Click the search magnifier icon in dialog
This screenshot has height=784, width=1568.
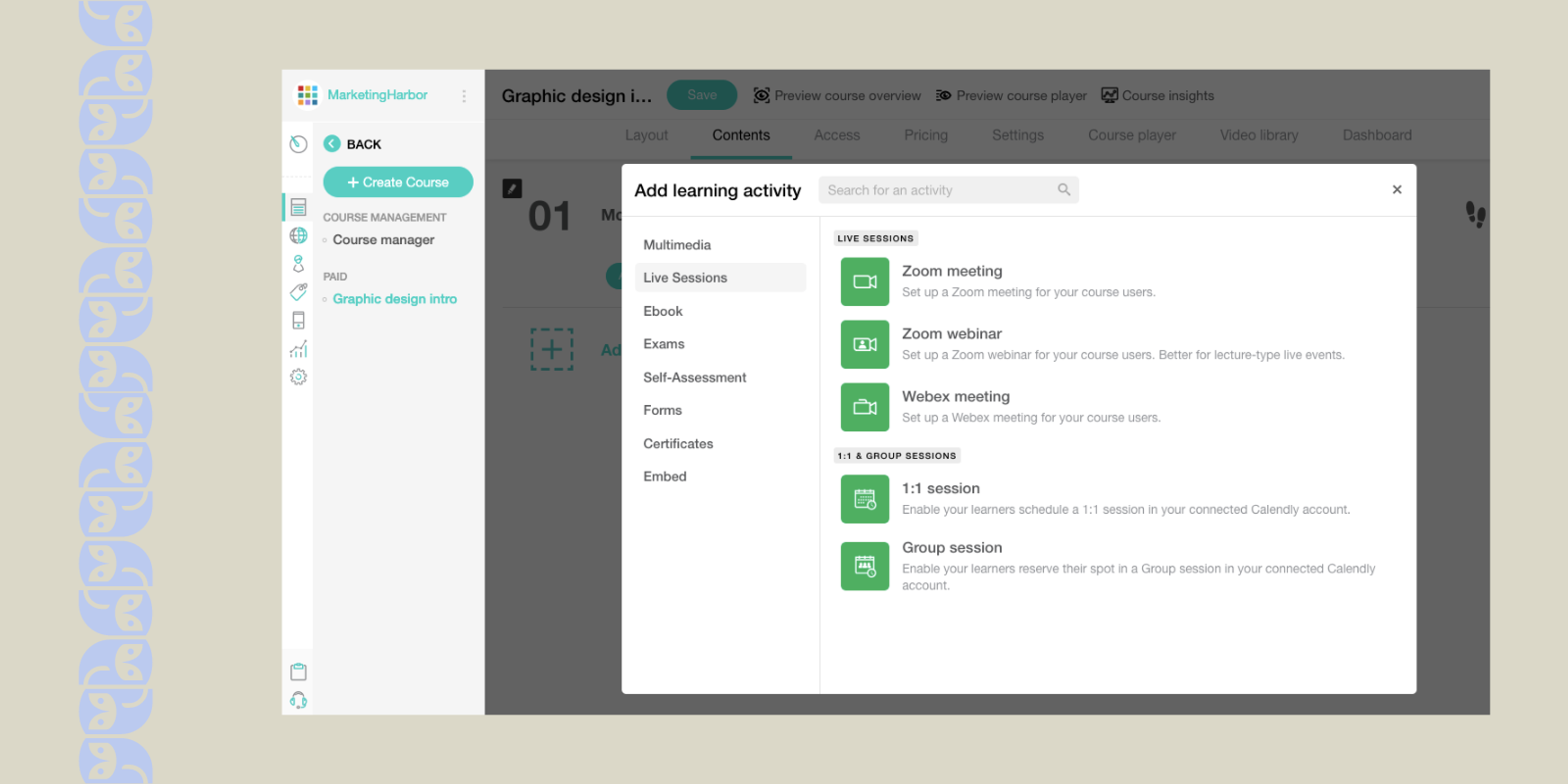pyautogui.click(x=1063, y=190)
